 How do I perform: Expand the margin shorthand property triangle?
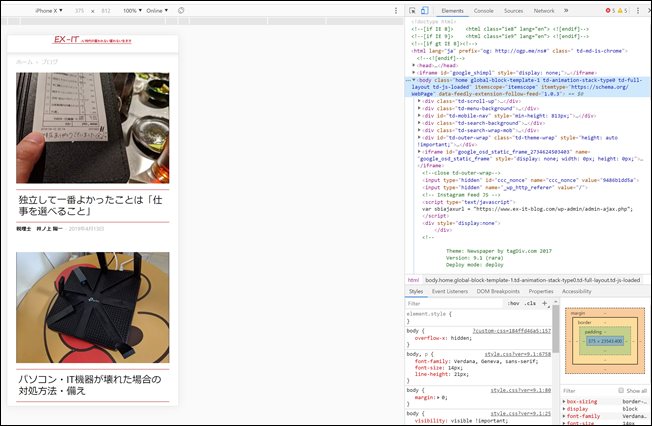(439, 397)
